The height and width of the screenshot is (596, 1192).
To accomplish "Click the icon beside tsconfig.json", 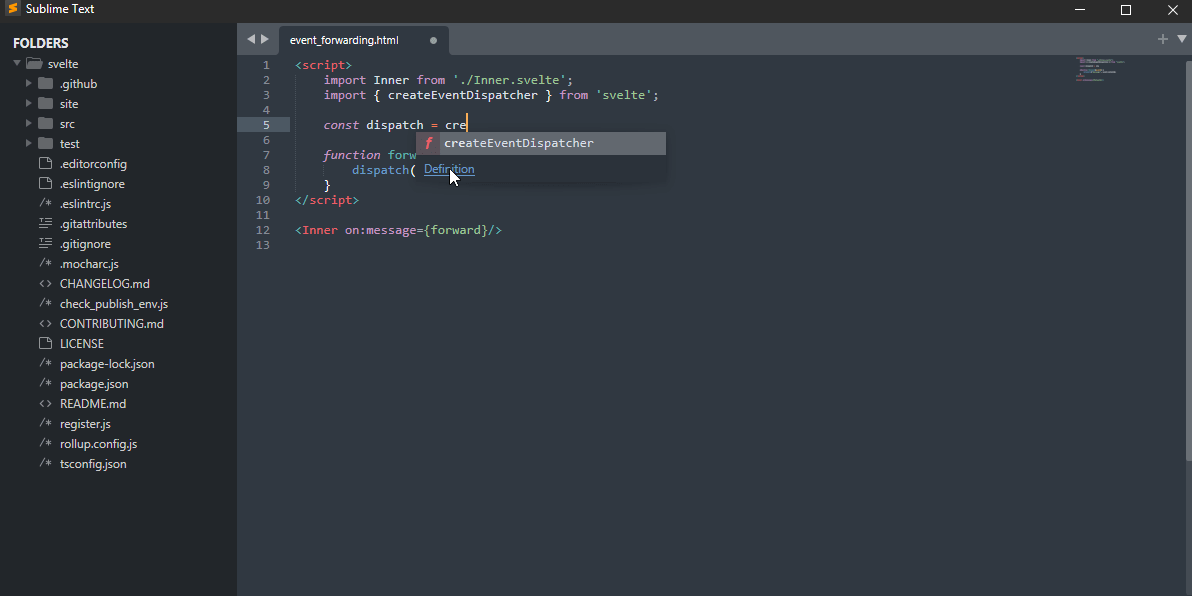I will click(46, 464).
